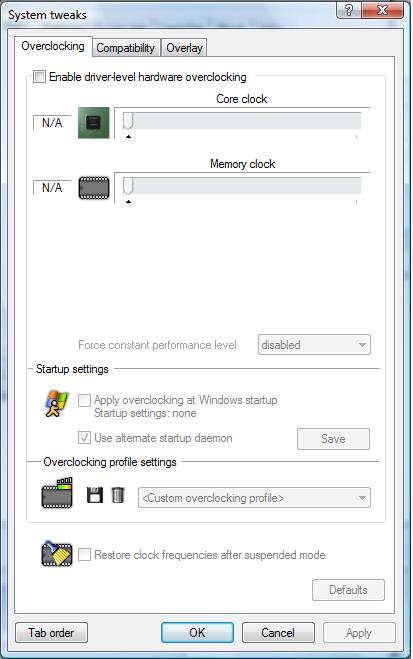Switch to the Compatibility tab
413x659 pixels.
tap(126, 48)
